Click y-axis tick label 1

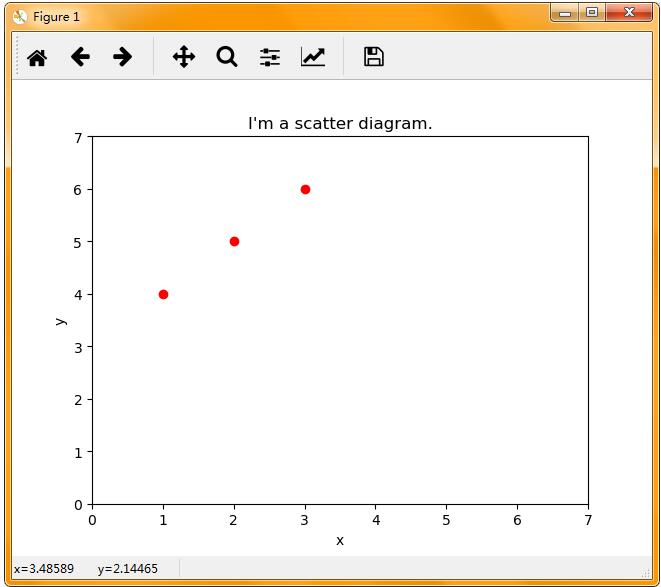[78, 453]
